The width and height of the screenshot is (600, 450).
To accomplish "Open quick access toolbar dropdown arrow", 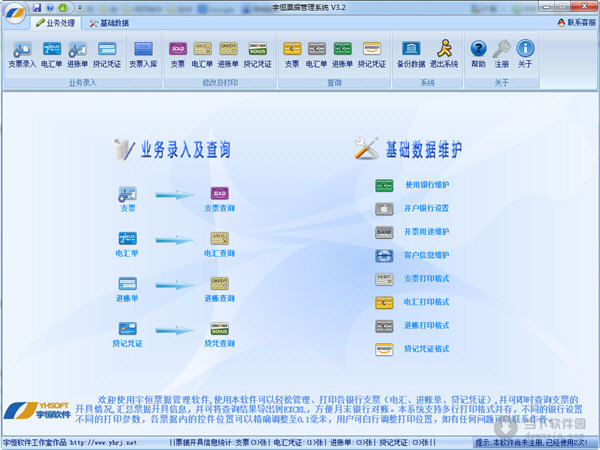I will point(80,8).
